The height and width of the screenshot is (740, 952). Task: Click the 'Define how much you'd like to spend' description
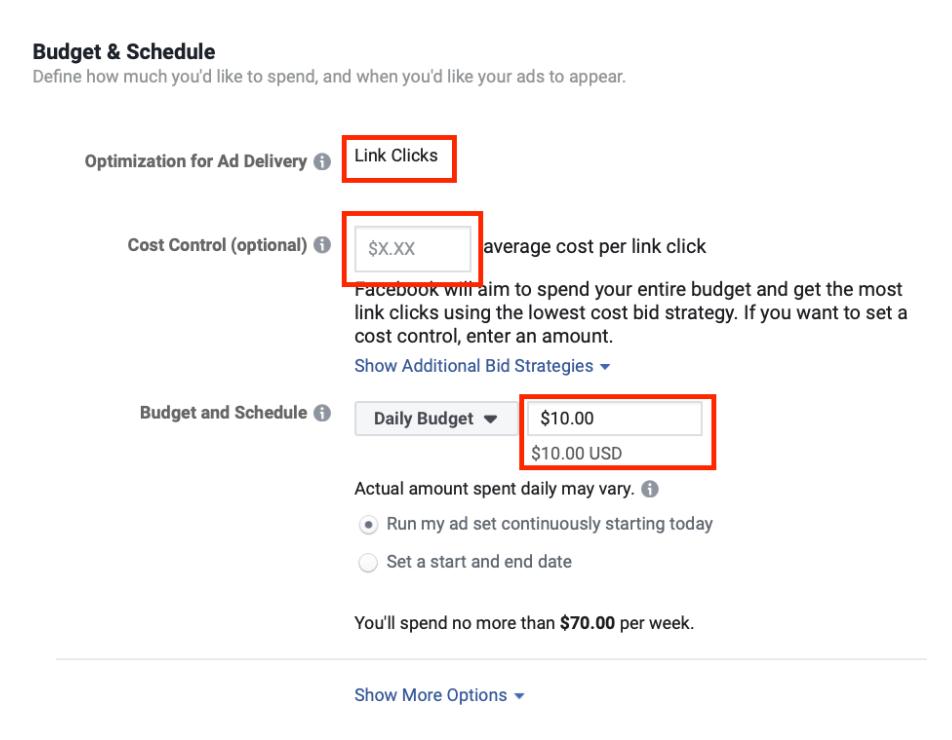pyautogui.click(x=329, y=77)
